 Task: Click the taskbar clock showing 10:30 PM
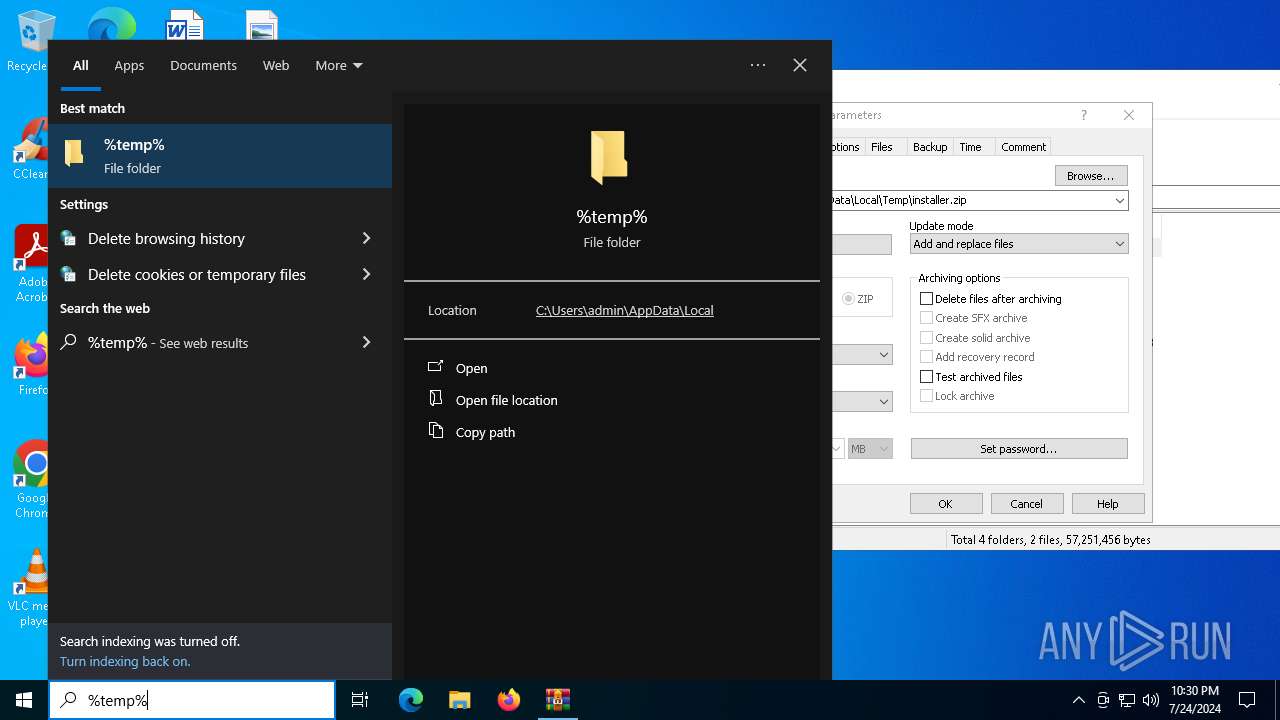pyautogui.click(x=1194, y=700)
